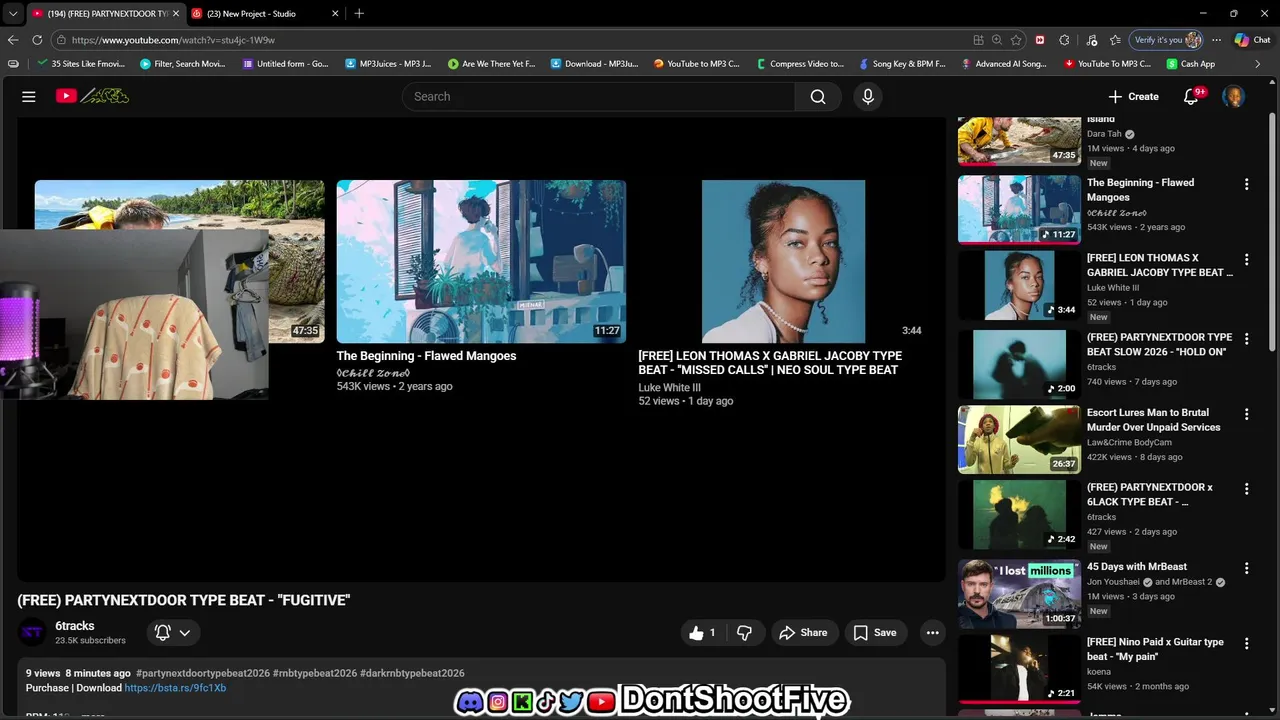The width and height of the screenshot is (1280, 720).
Task: Open the Cash App bookmark
Action: pyautogui.click(x=1191, y=64)
